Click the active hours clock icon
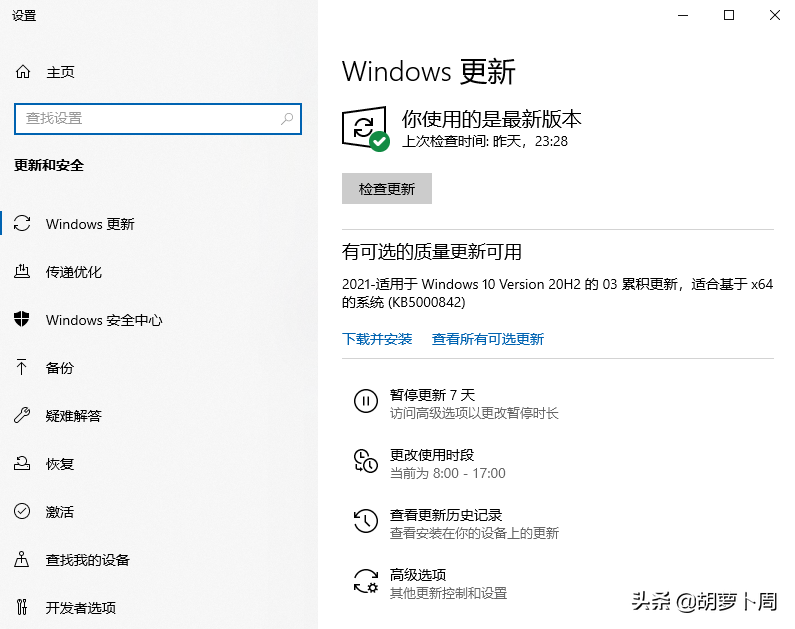Screen dimensions: 795x629 [366, 461]
